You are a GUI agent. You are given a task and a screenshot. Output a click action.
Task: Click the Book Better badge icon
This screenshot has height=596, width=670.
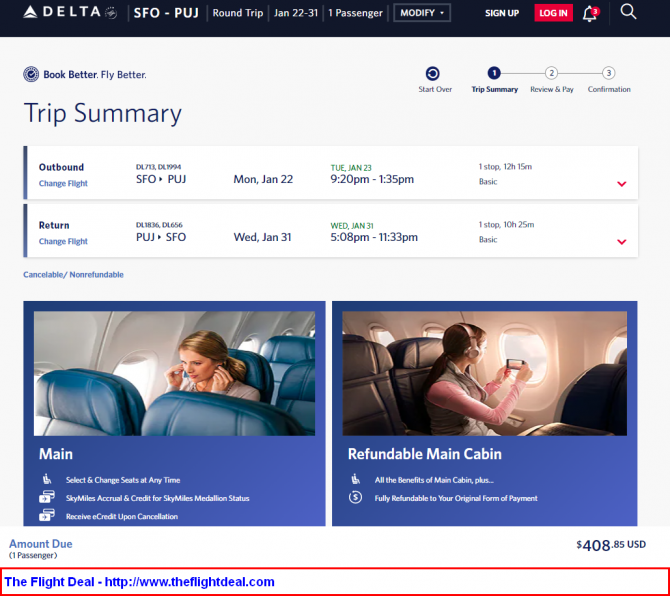click(x=31, y=74)
